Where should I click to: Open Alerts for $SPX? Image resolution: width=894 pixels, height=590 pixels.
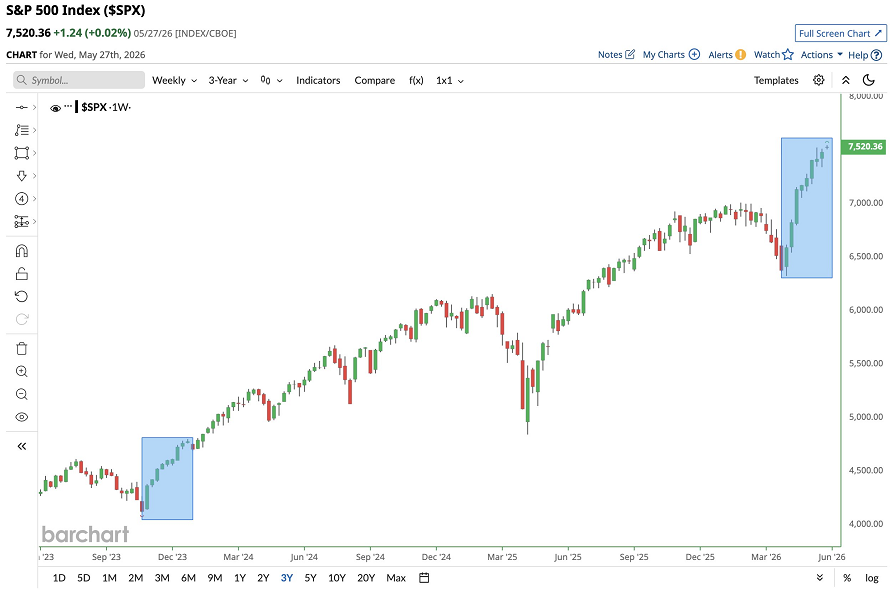click(x=727, y=55)
